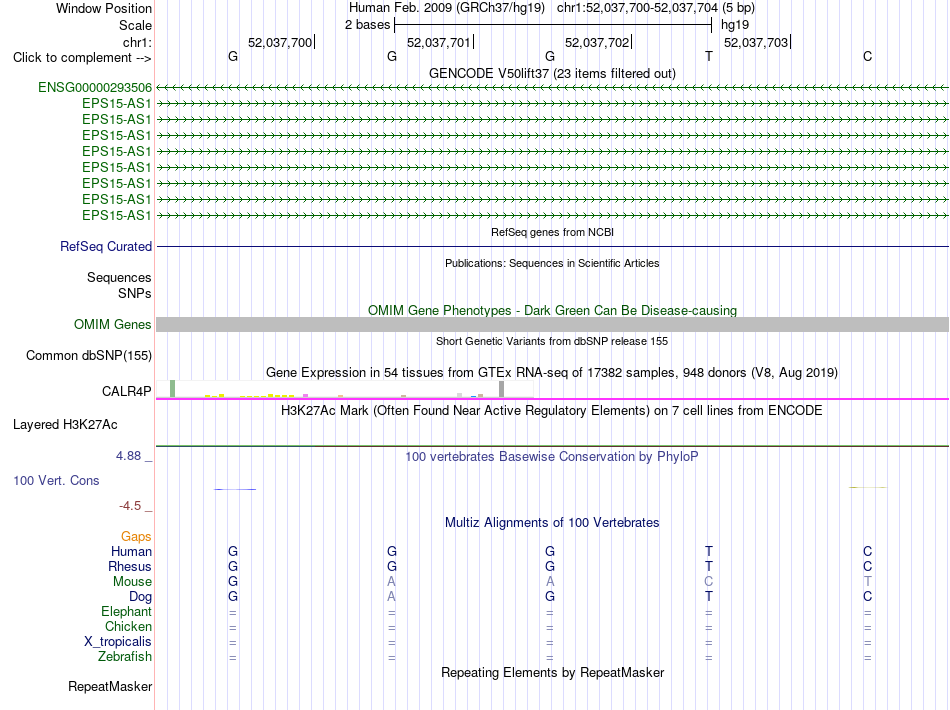Open the OMIM Genes track label
The image size is (950, 710).
(112, 324)
